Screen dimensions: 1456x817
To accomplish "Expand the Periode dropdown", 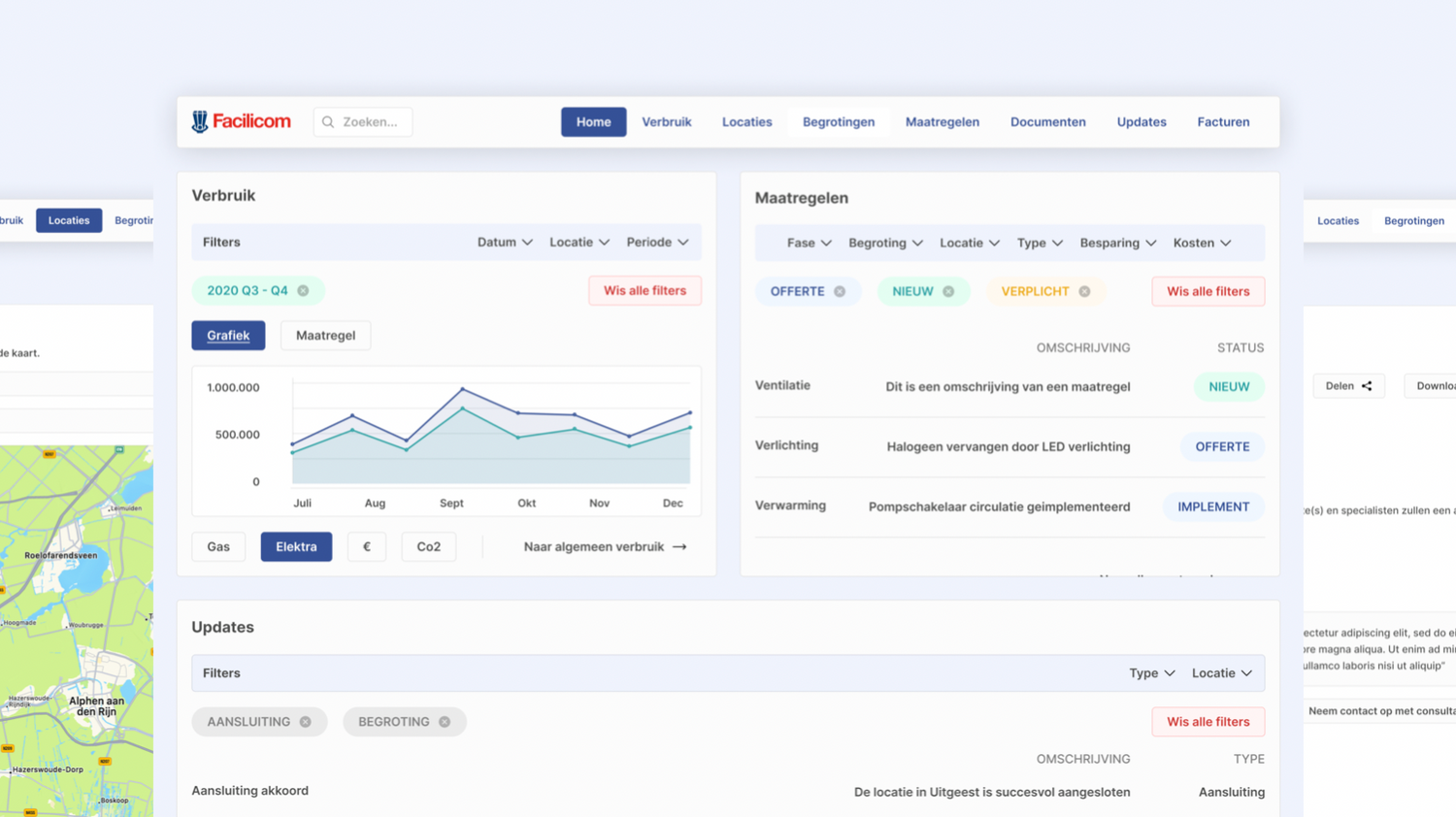I will click(x=657, y=243).
